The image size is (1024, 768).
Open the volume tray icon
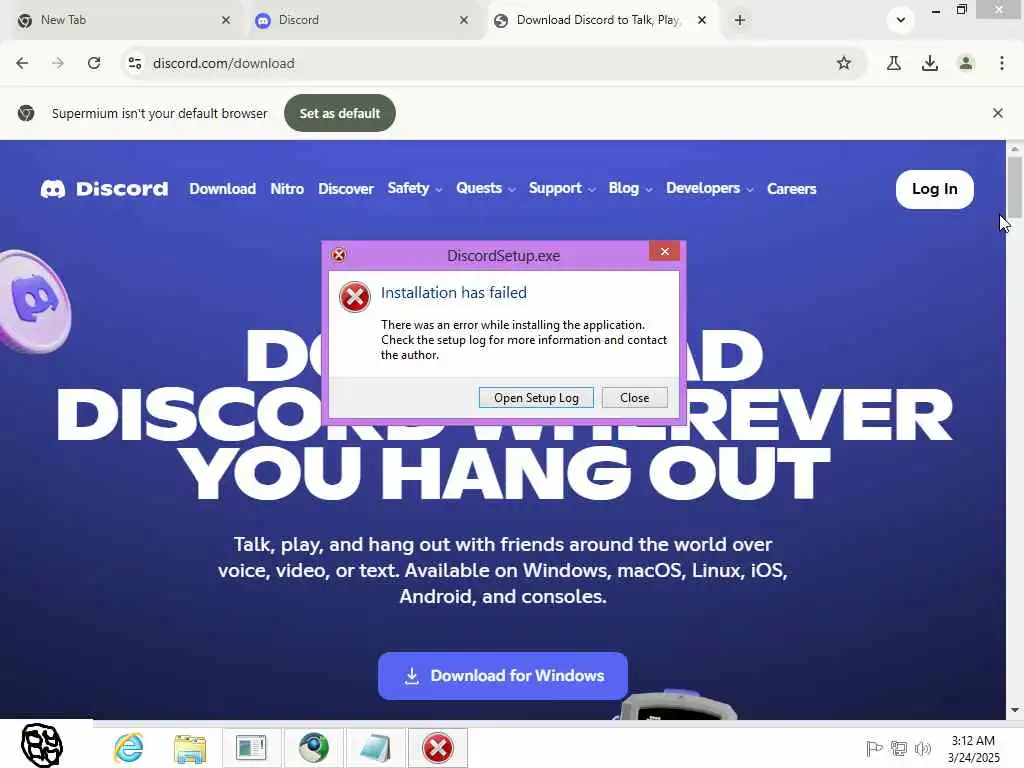(923, 748)
